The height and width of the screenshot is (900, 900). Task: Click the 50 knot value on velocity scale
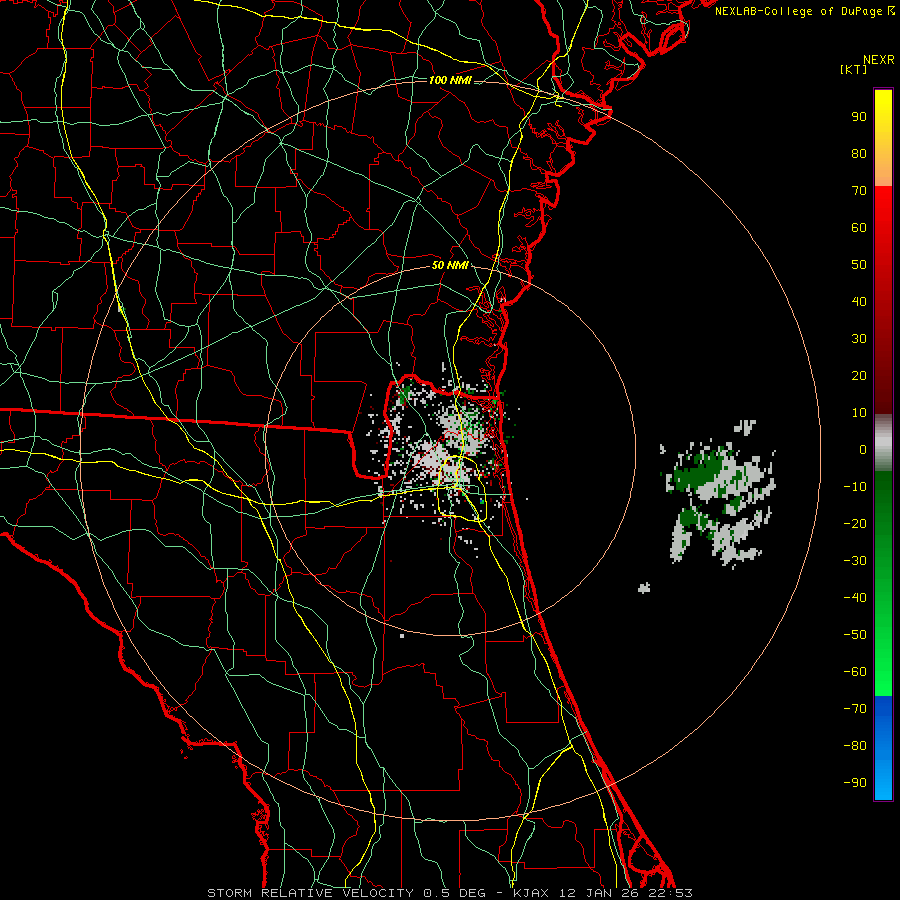pyautogui.click(x=859, y=265)
